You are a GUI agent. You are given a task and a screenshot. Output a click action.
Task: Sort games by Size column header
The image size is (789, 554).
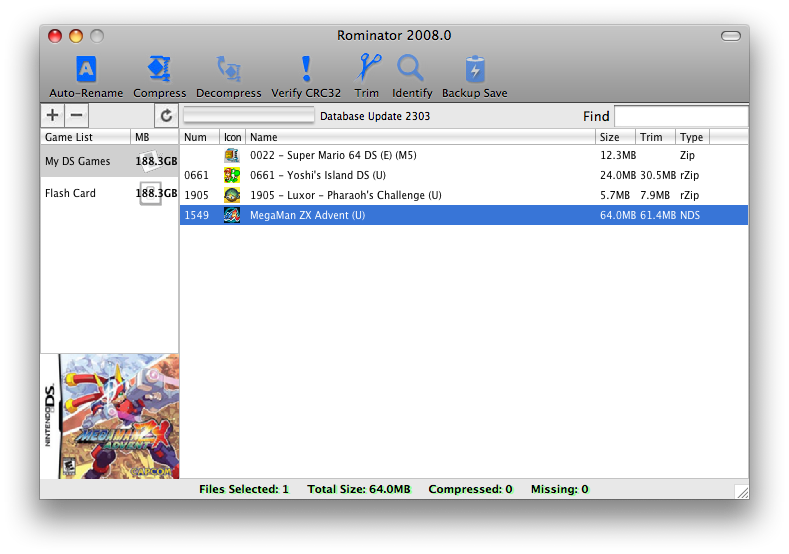[615, 137]
